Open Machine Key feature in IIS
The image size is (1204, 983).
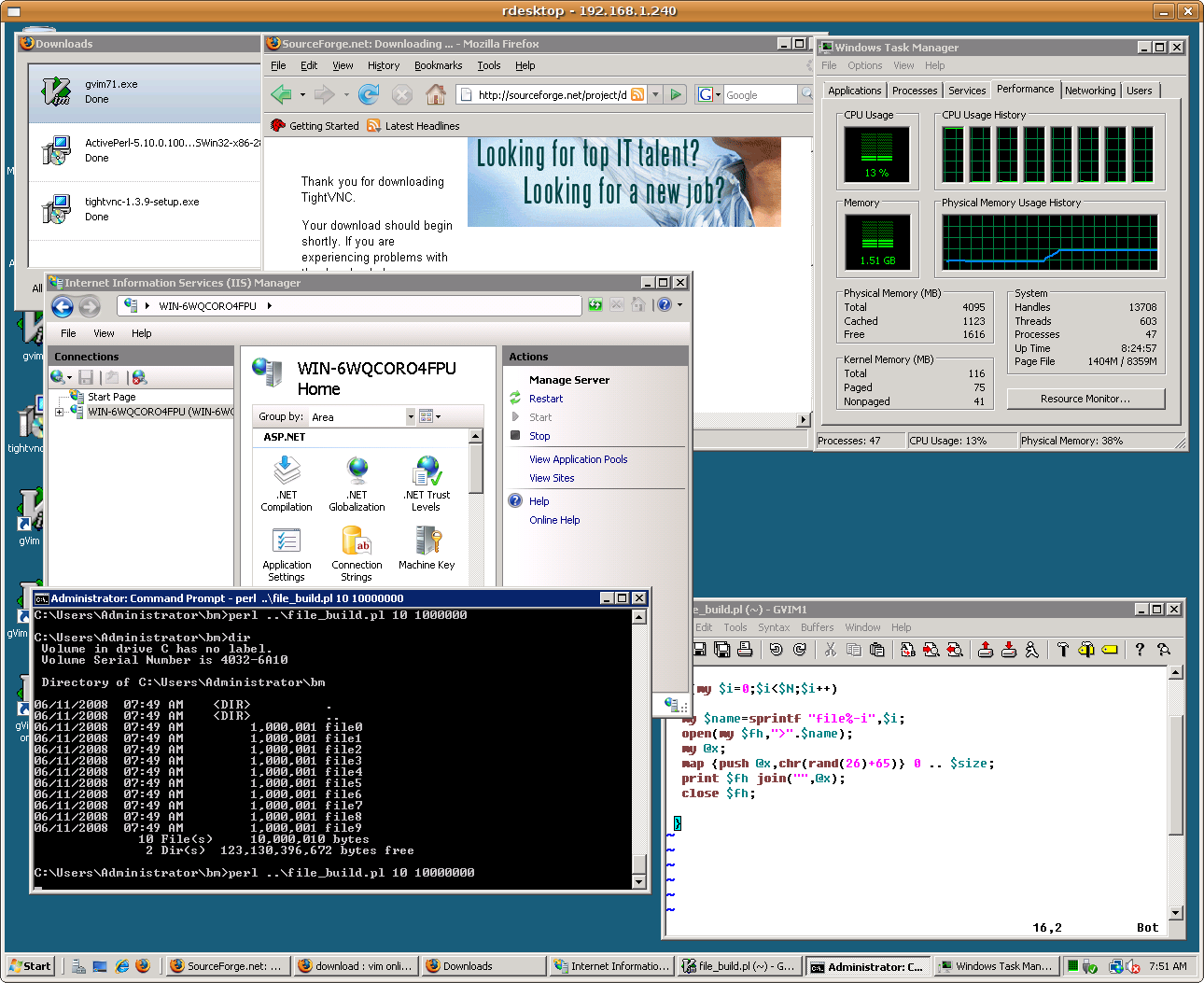point(427,548)
